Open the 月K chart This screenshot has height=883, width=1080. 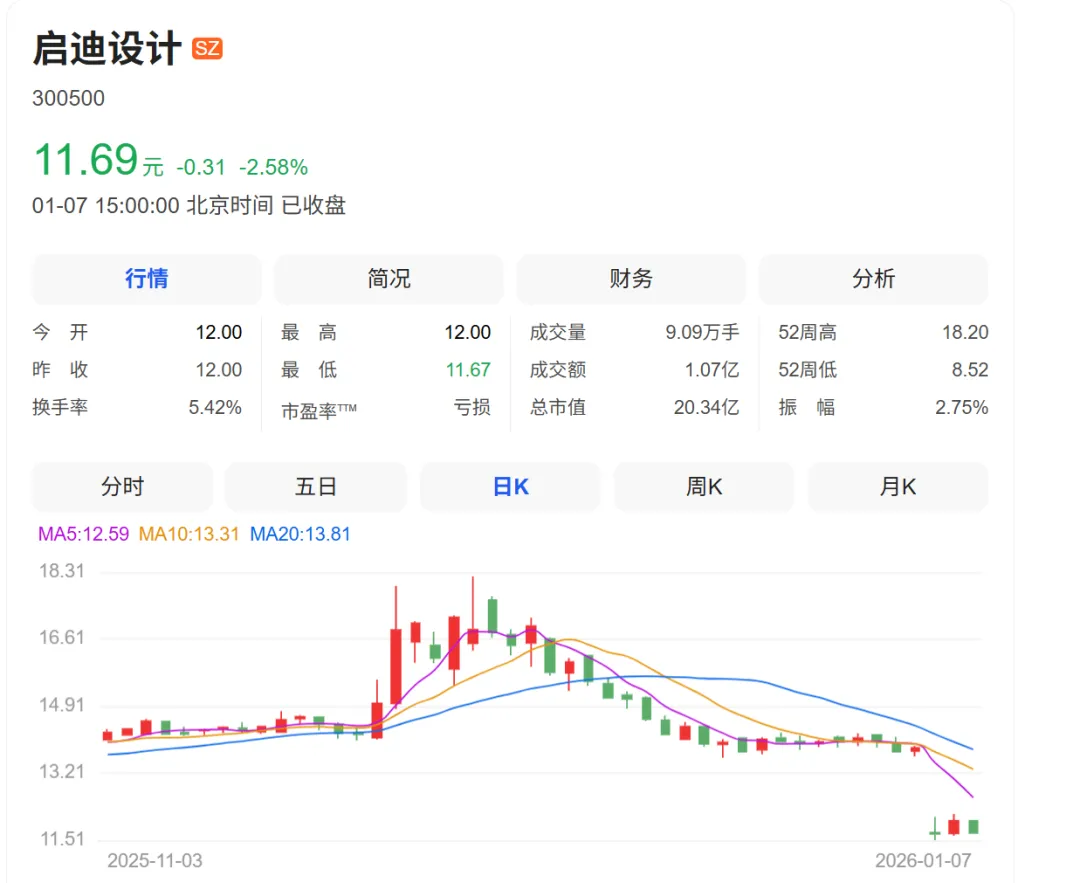tap(898, 487)
